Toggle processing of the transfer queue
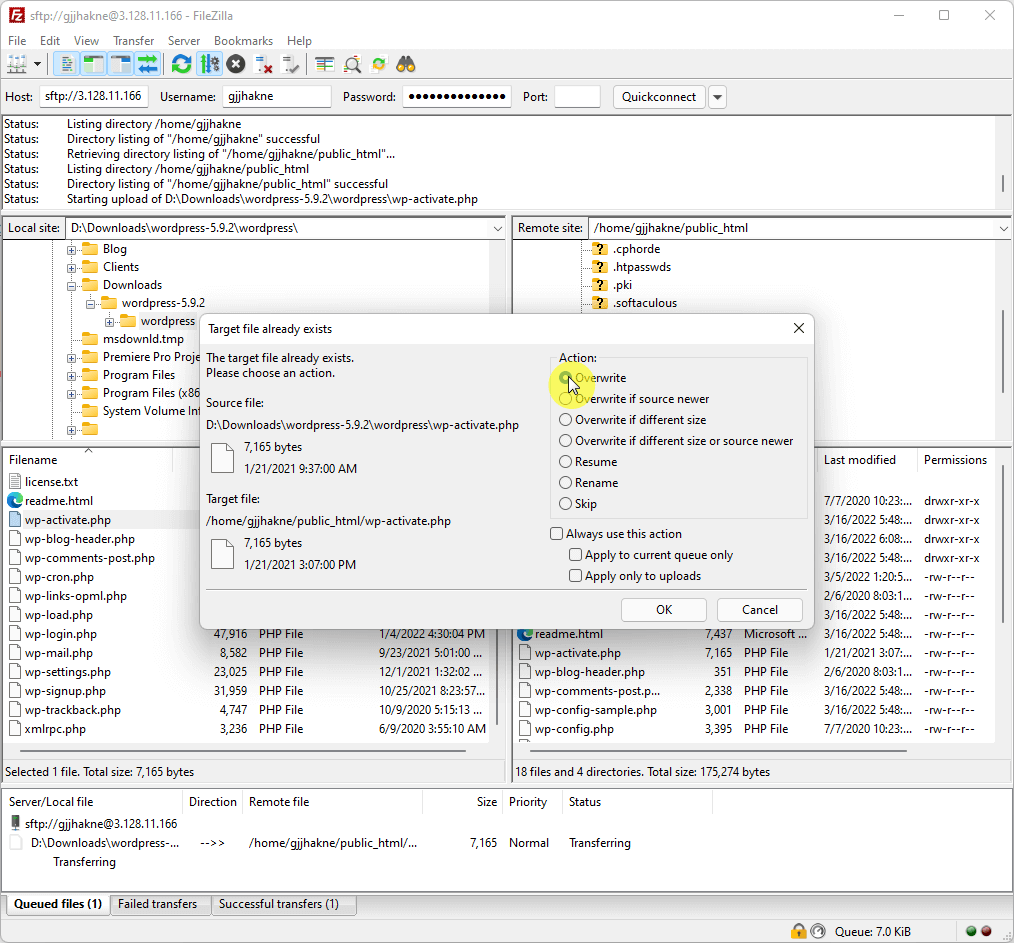Viewport: 1014px width, 943px height. point(210,64)
